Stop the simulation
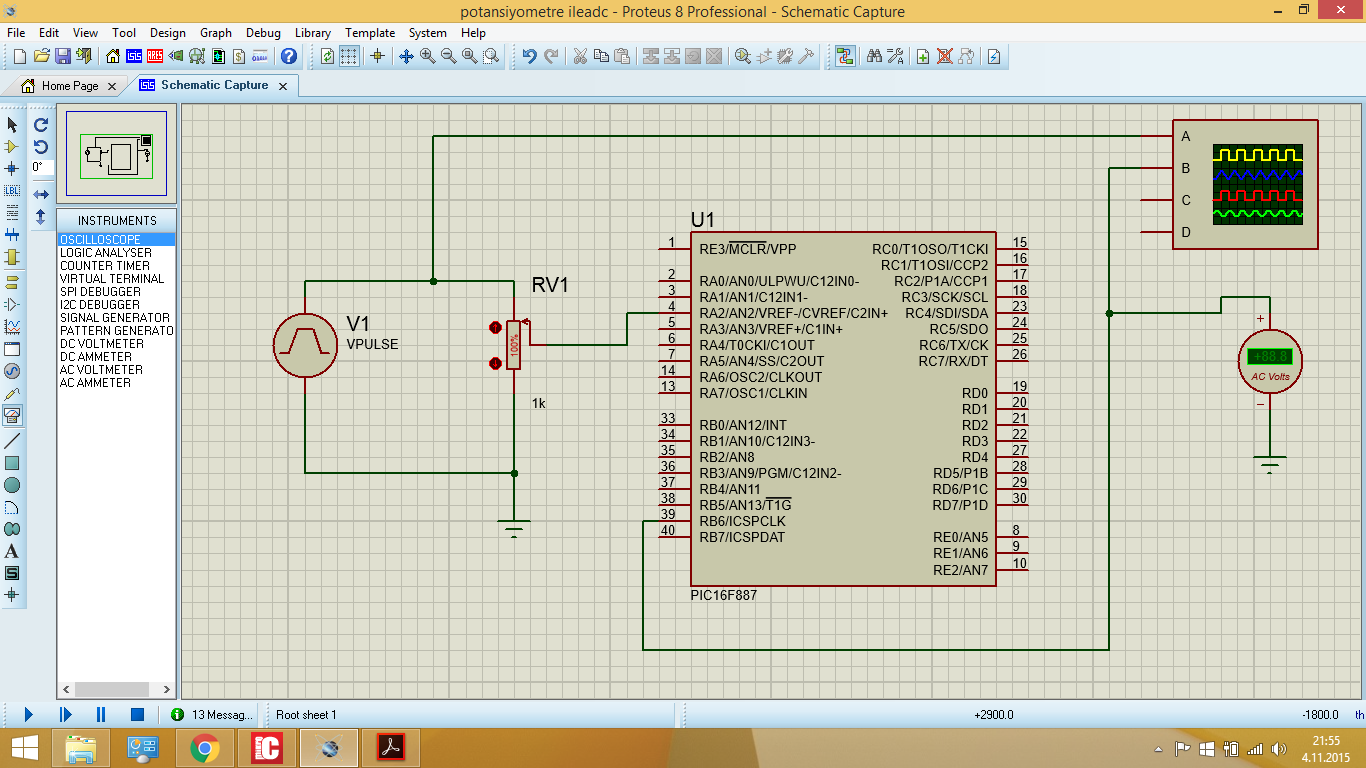Image resolution: width=1366 pixels, height=768 pixels. tap(138, 714)
